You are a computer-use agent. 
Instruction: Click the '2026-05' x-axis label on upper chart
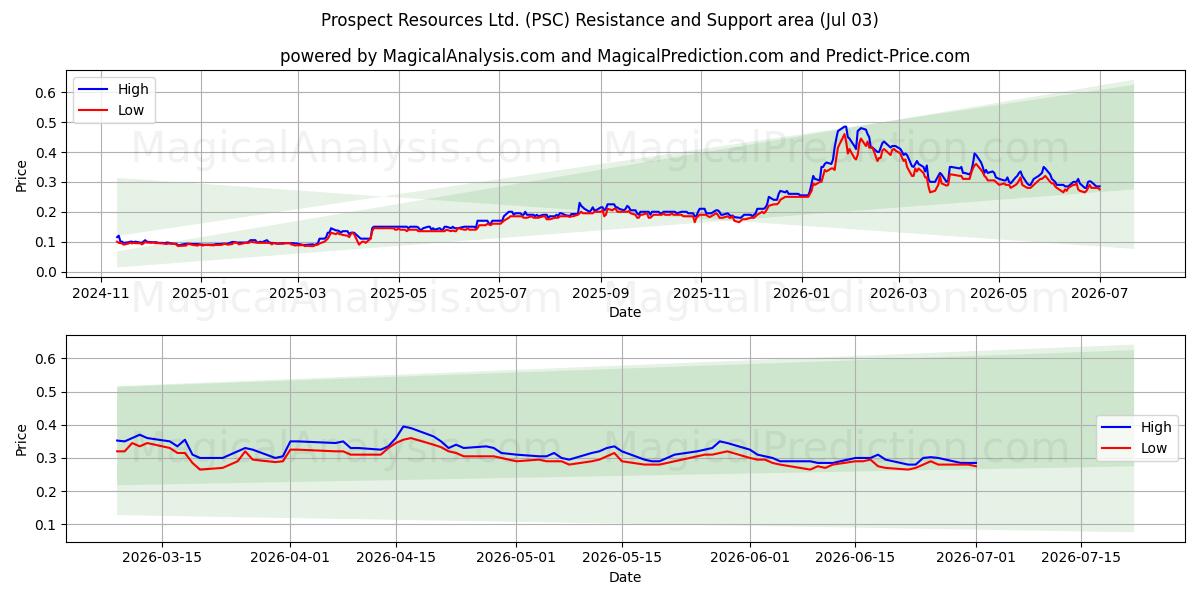click(x=998, y=293)
